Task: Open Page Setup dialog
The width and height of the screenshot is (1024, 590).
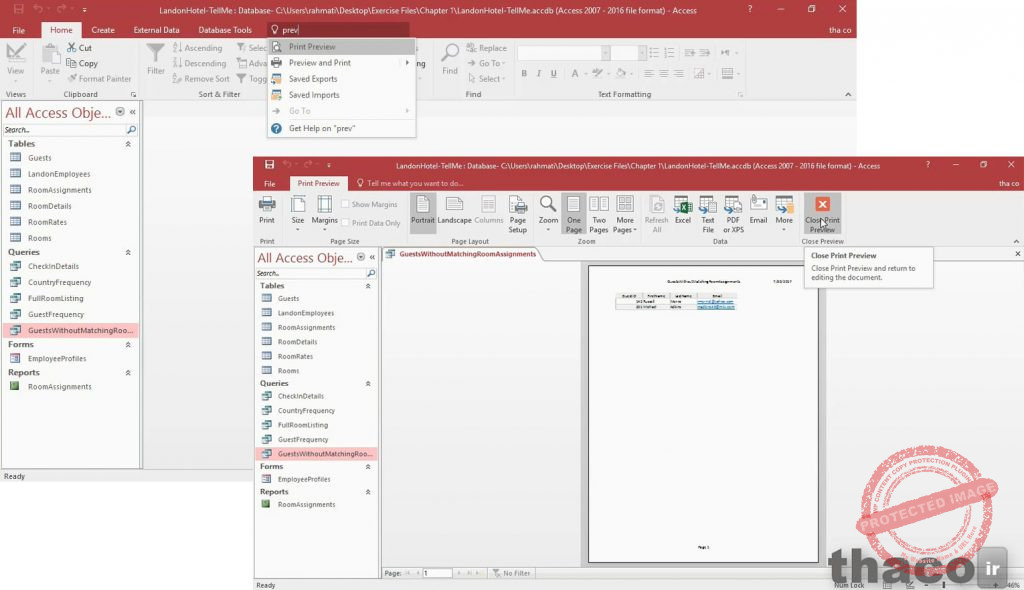Action: coord(518,214)
